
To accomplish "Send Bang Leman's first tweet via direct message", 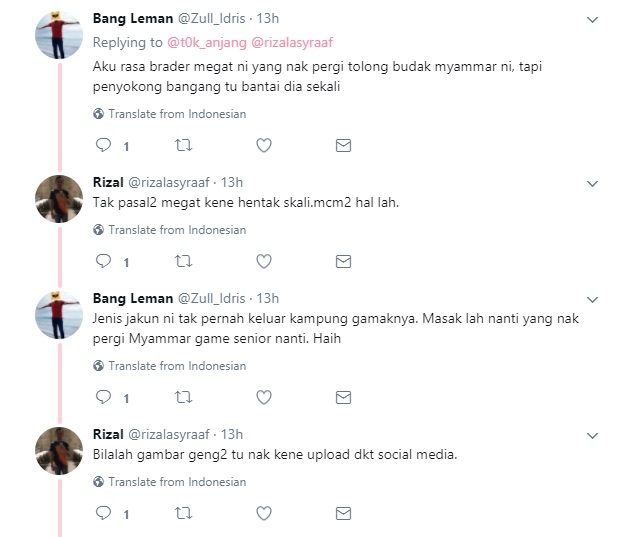I will pos(343,146).
